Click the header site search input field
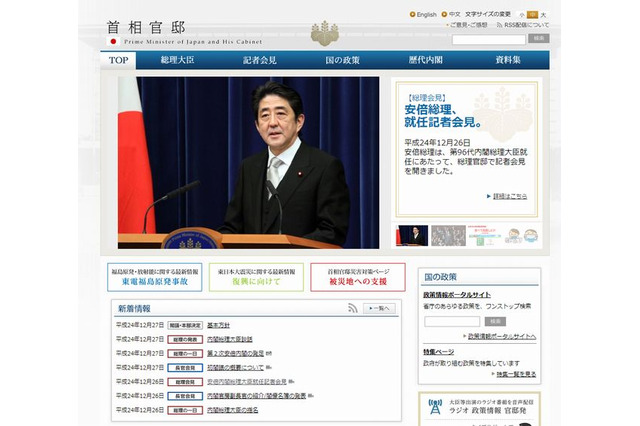640x426 pixels. pos(489,39)
